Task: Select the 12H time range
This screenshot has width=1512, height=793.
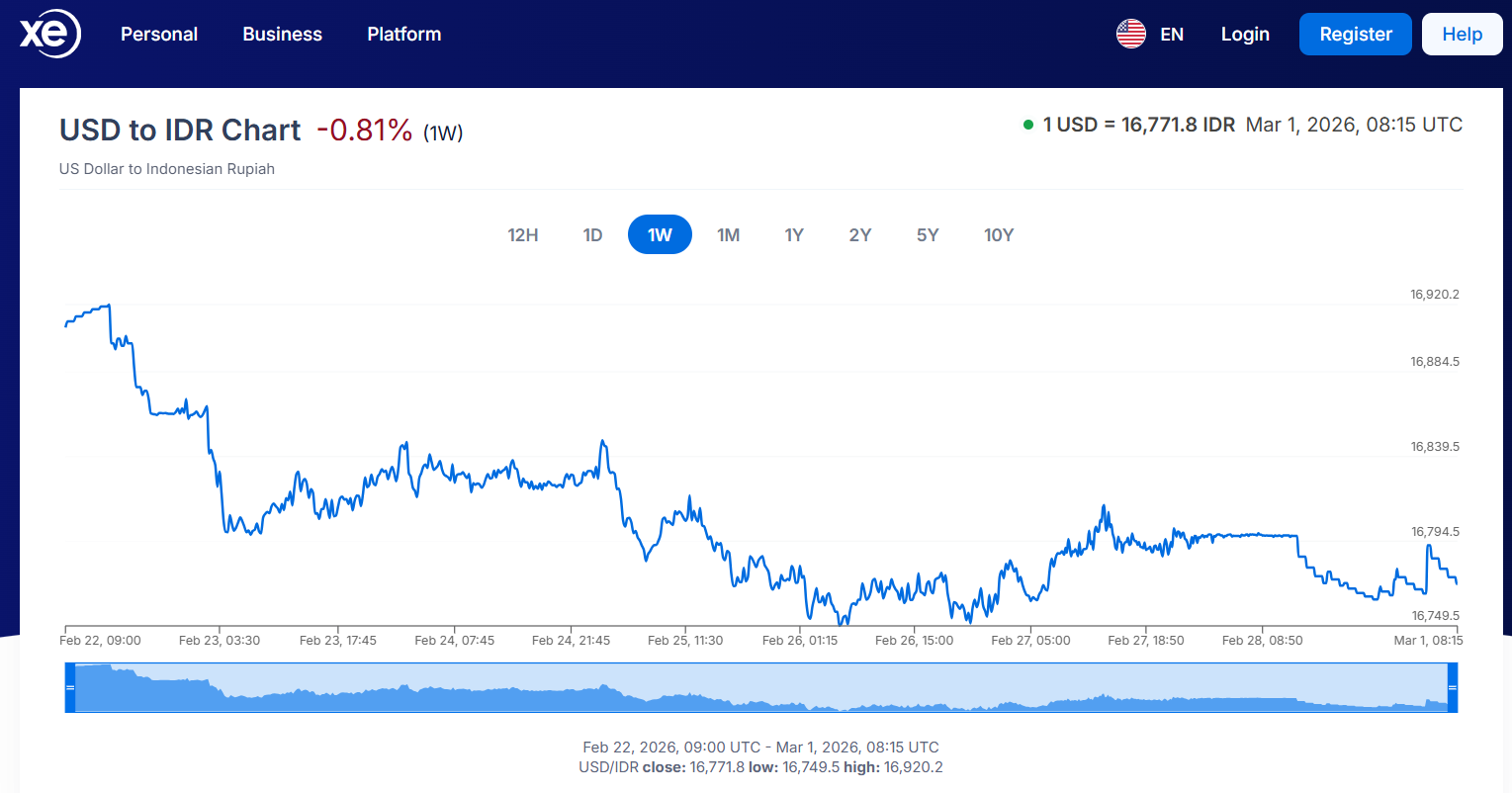Action: click(x=523, y=235)
